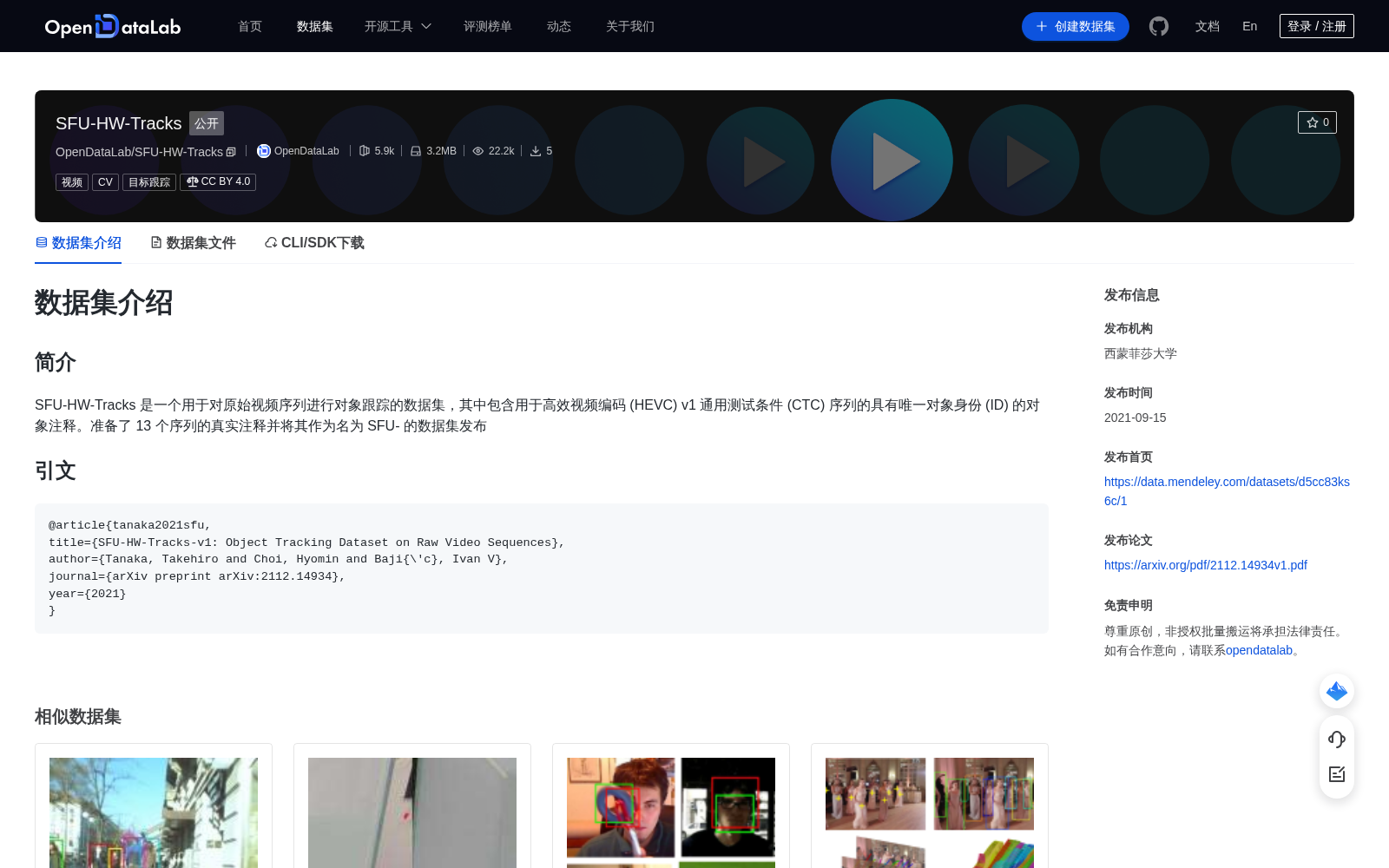Screen dimensions: 1389x868
Task: Switch language to En
Action: point(1250,26)
